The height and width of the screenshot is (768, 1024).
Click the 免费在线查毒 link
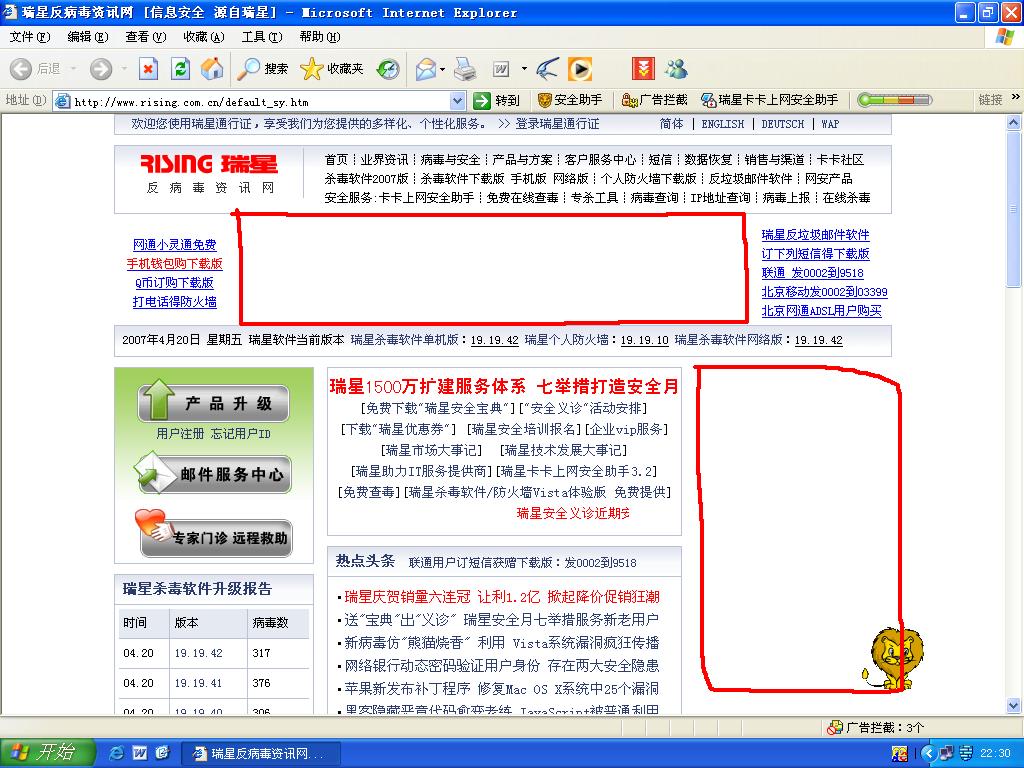point(522,197)
